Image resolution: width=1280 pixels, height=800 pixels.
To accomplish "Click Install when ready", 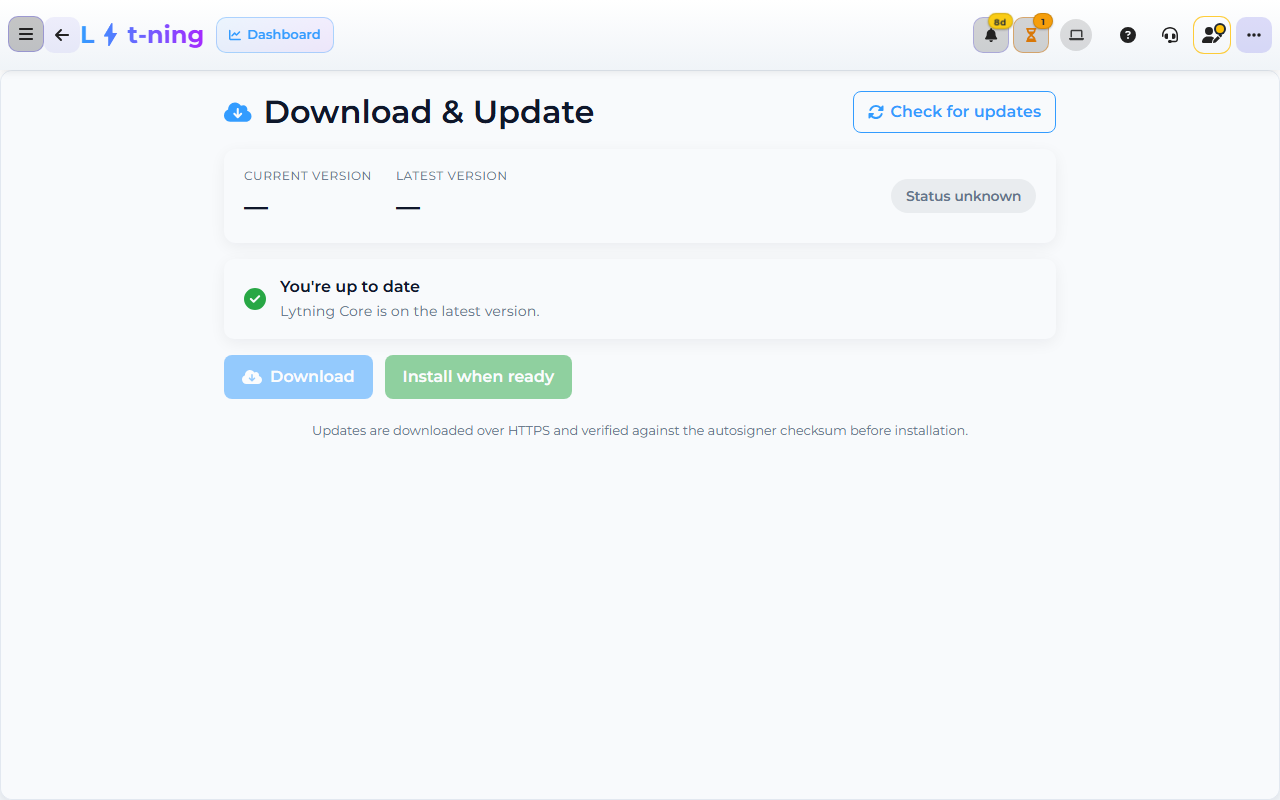I will pos(478,377).
